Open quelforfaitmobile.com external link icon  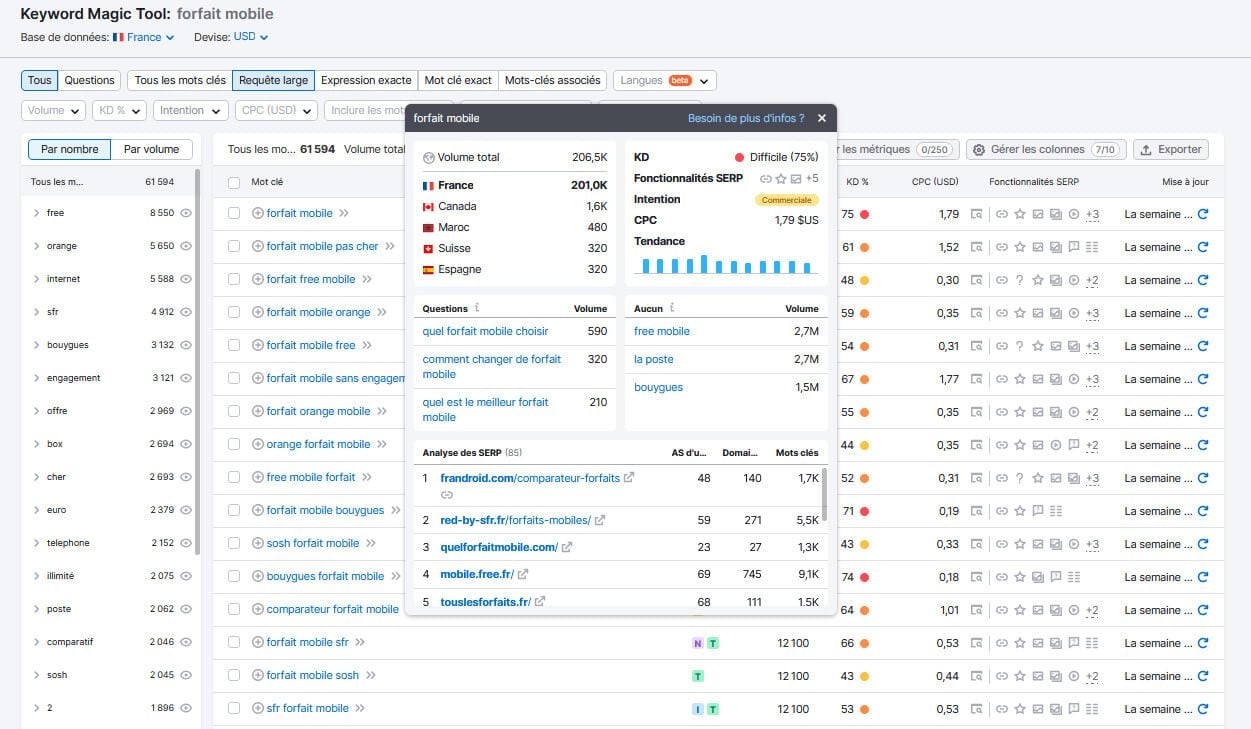[567, 547]
